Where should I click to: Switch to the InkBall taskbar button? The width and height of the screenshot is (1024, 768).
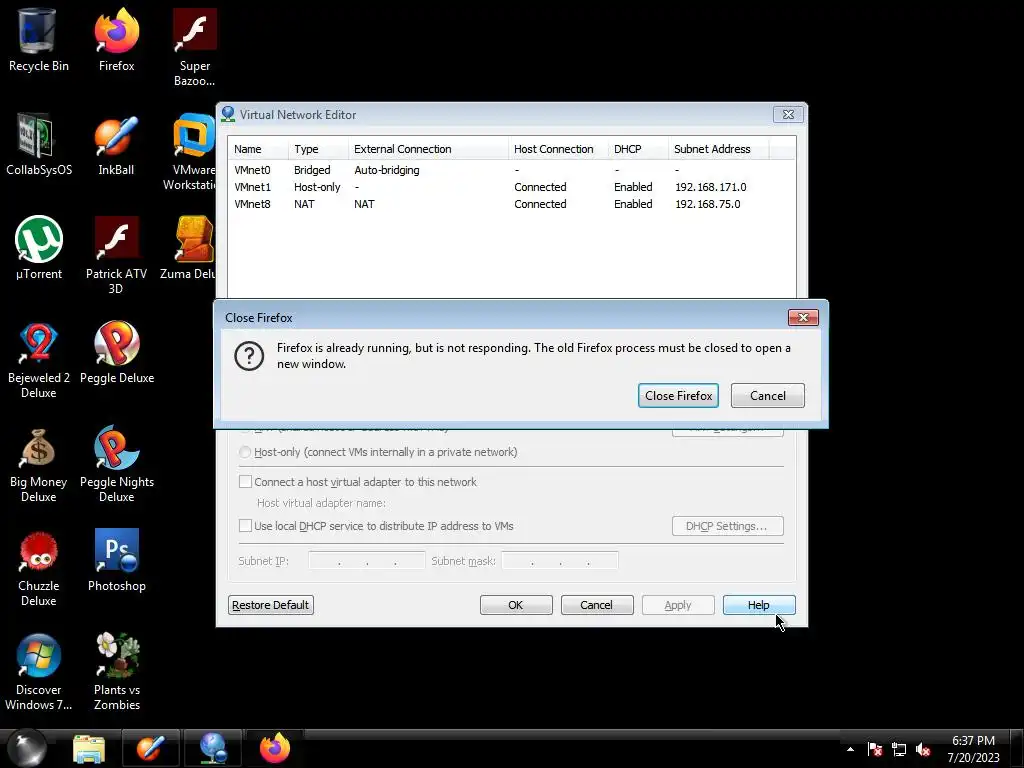[150, 748]
